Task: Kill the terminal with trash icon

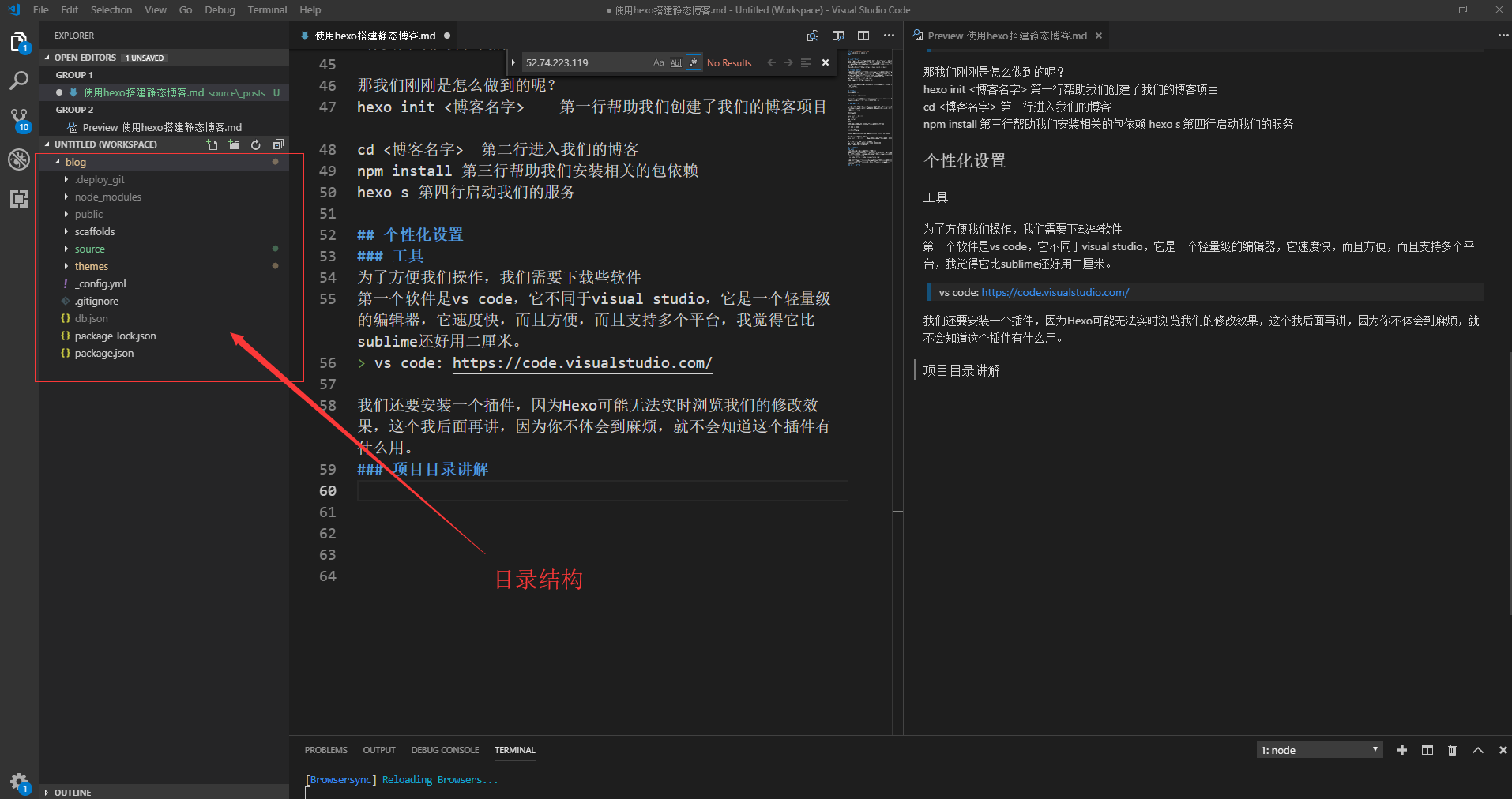Action: point(1452,750)
